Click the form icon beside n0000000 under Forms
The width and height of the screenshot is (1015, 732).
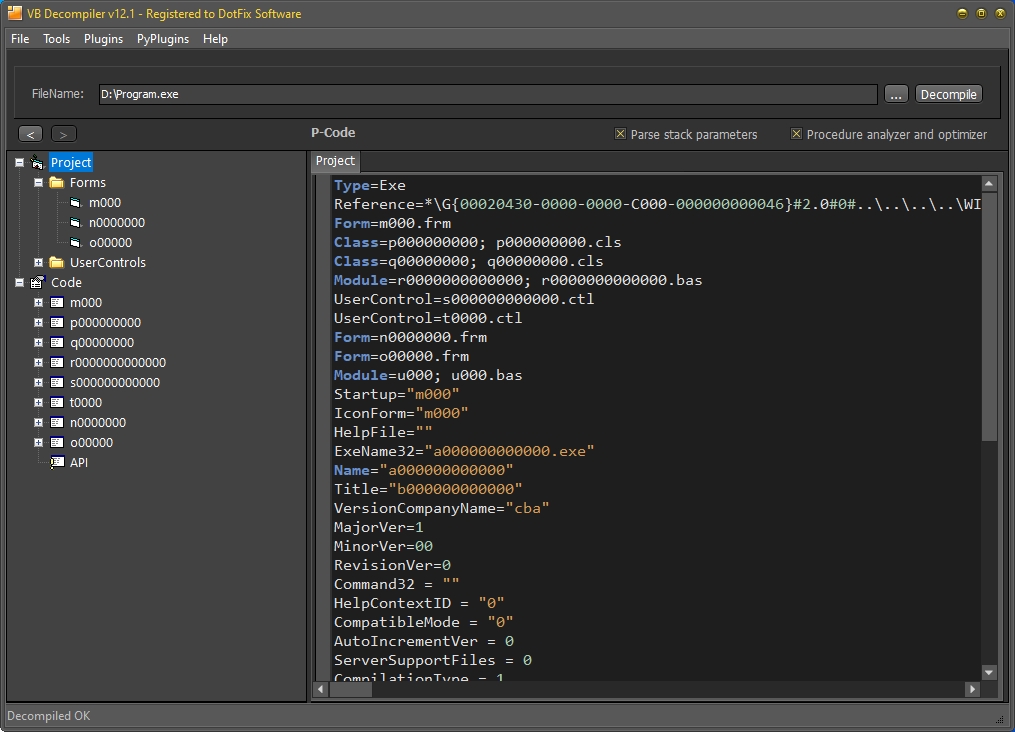point(76,223)
